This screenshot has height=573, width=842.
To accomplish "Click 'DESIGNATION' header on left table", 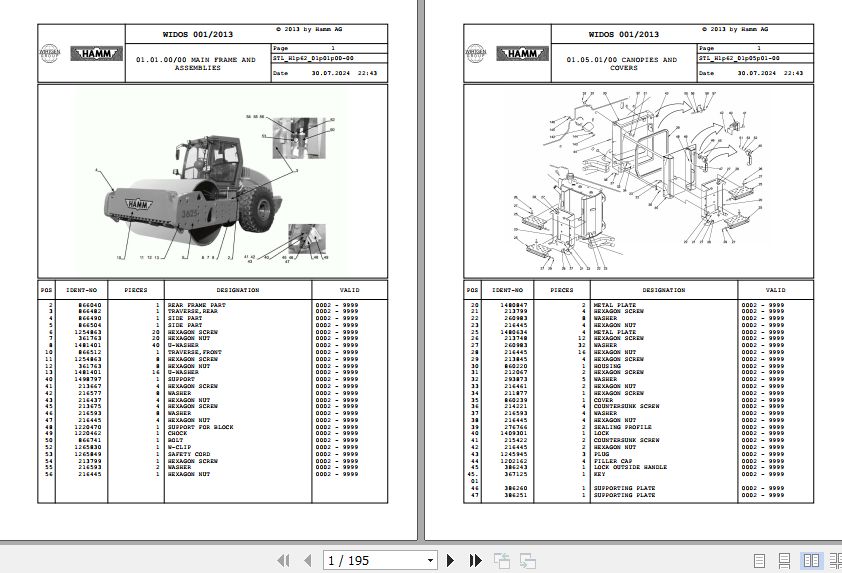I will click(x=238, y=290).
